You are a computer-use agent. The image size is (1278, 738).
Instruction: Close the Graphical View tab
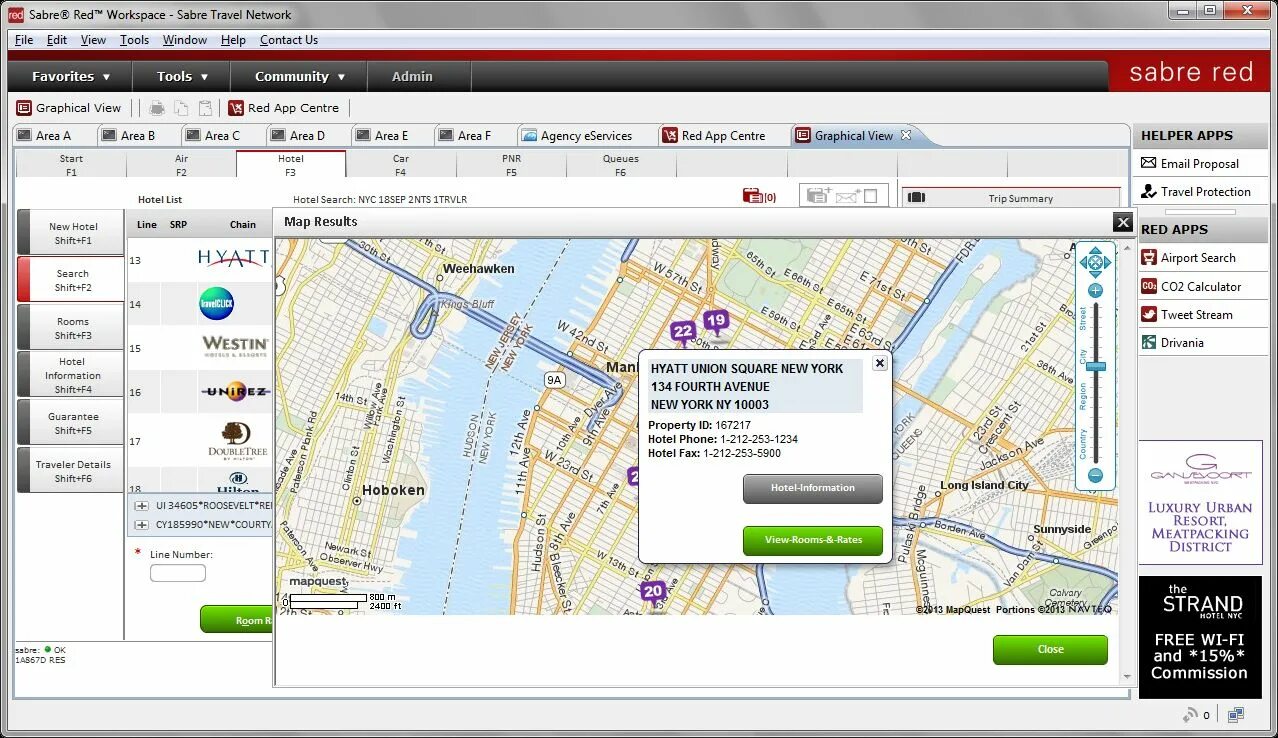906,135
